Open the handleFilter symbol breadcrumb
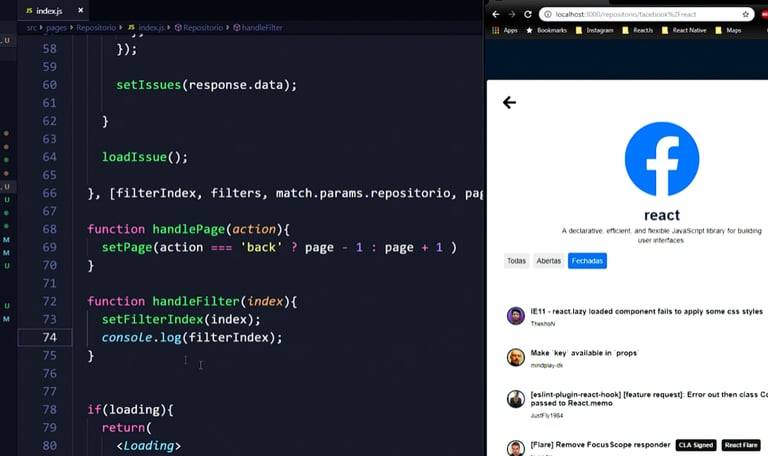 258,27
